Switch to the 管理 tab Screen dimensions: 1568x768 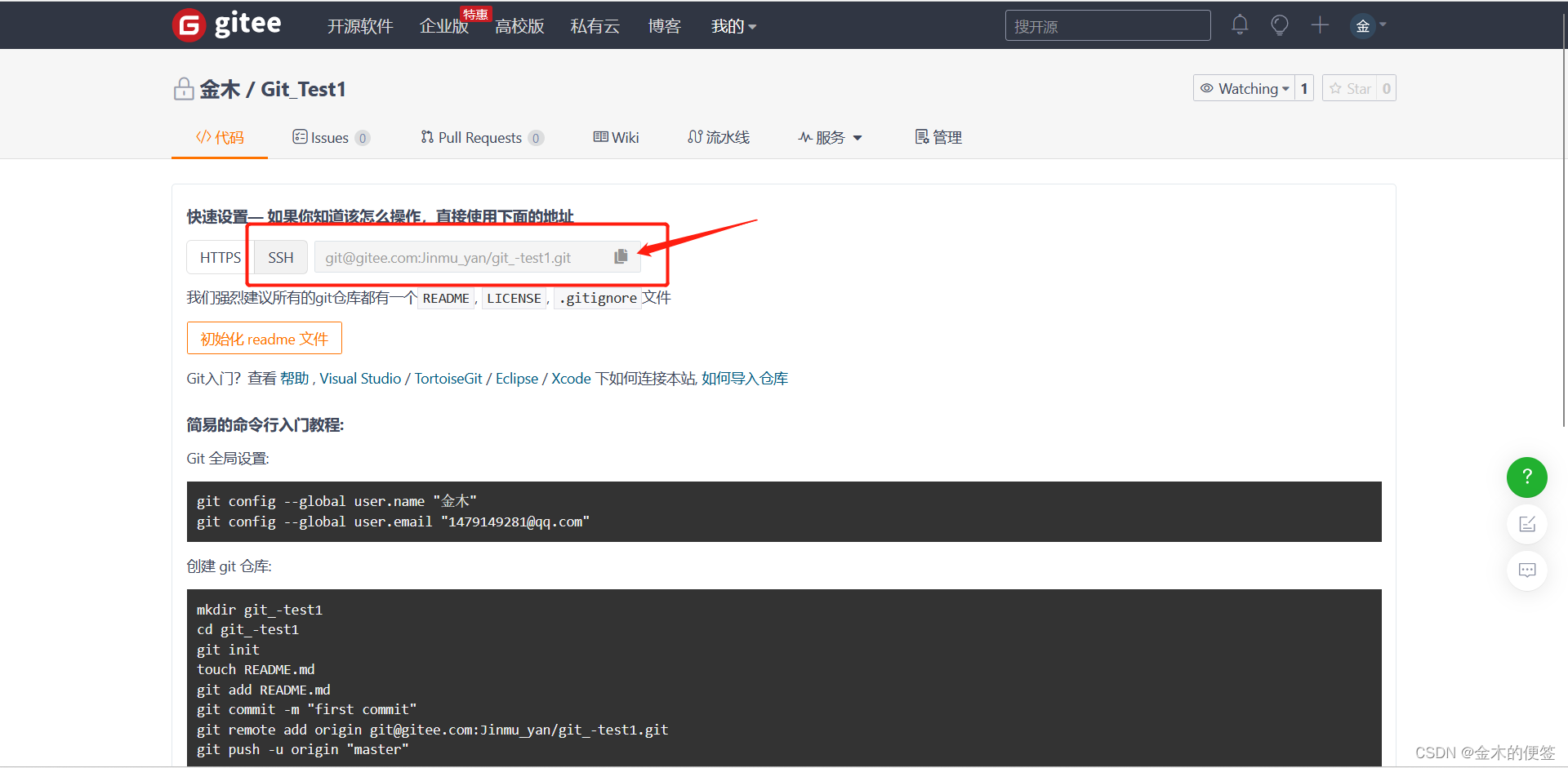938,137
